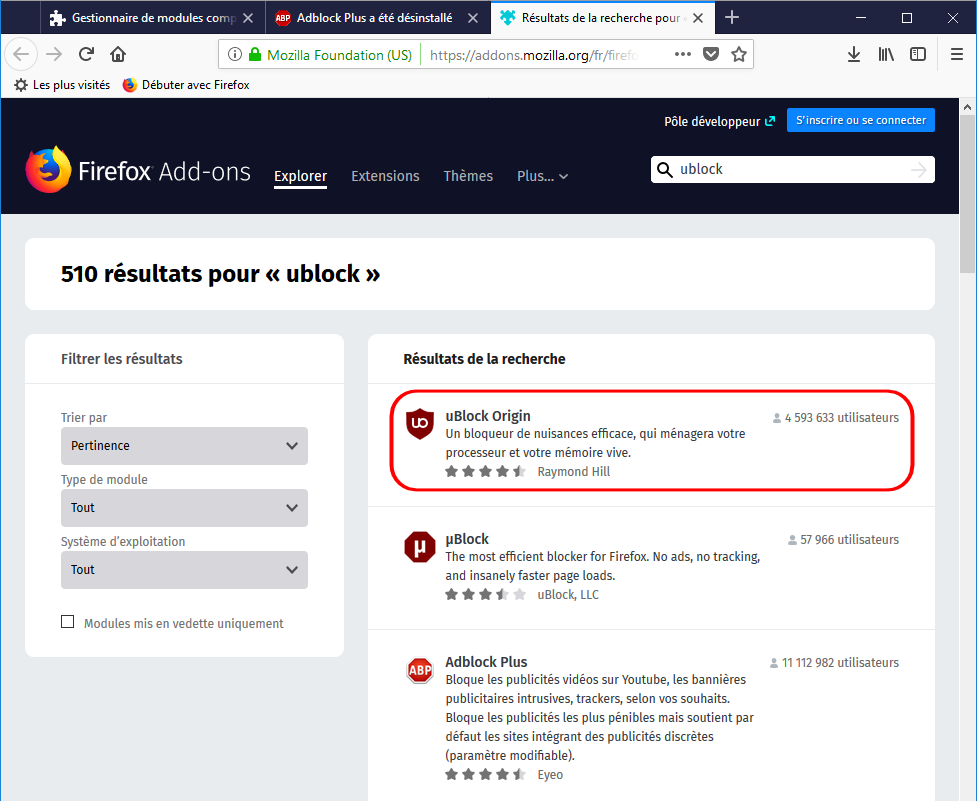The image size is (977, 801).
Task: Click the address bar URL
Action: click(x=534, y=55)
